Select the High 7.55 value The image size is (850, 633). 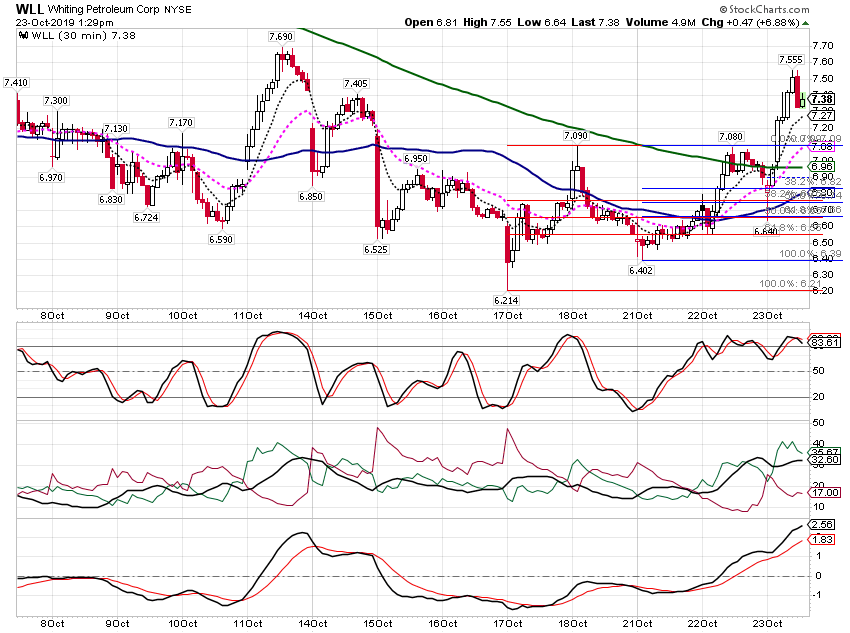pyautogui.click(x=487, y=22)
